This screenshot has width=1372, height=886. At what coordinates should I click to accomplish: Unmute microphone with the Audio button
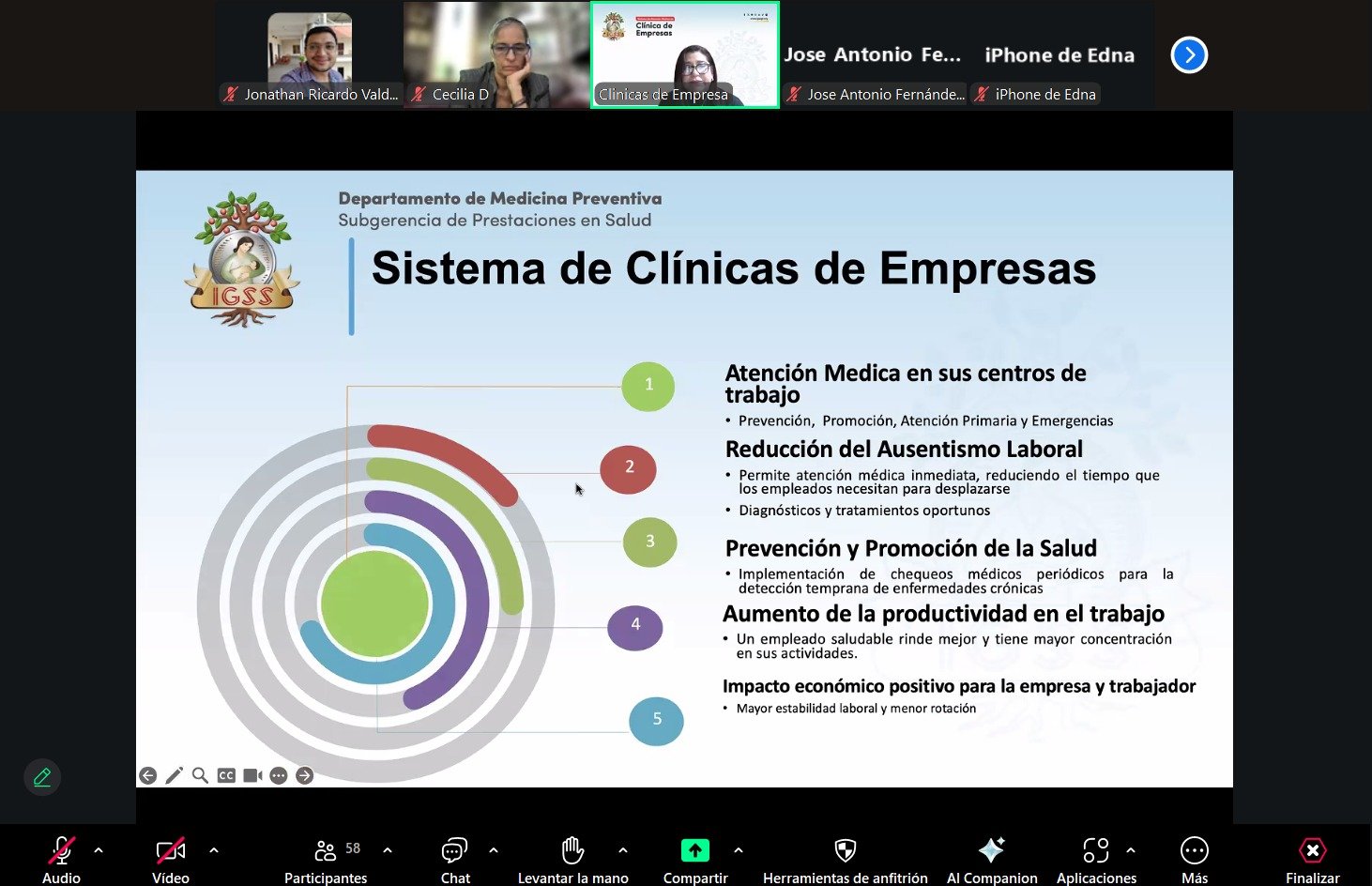click(x=61, y=851)
